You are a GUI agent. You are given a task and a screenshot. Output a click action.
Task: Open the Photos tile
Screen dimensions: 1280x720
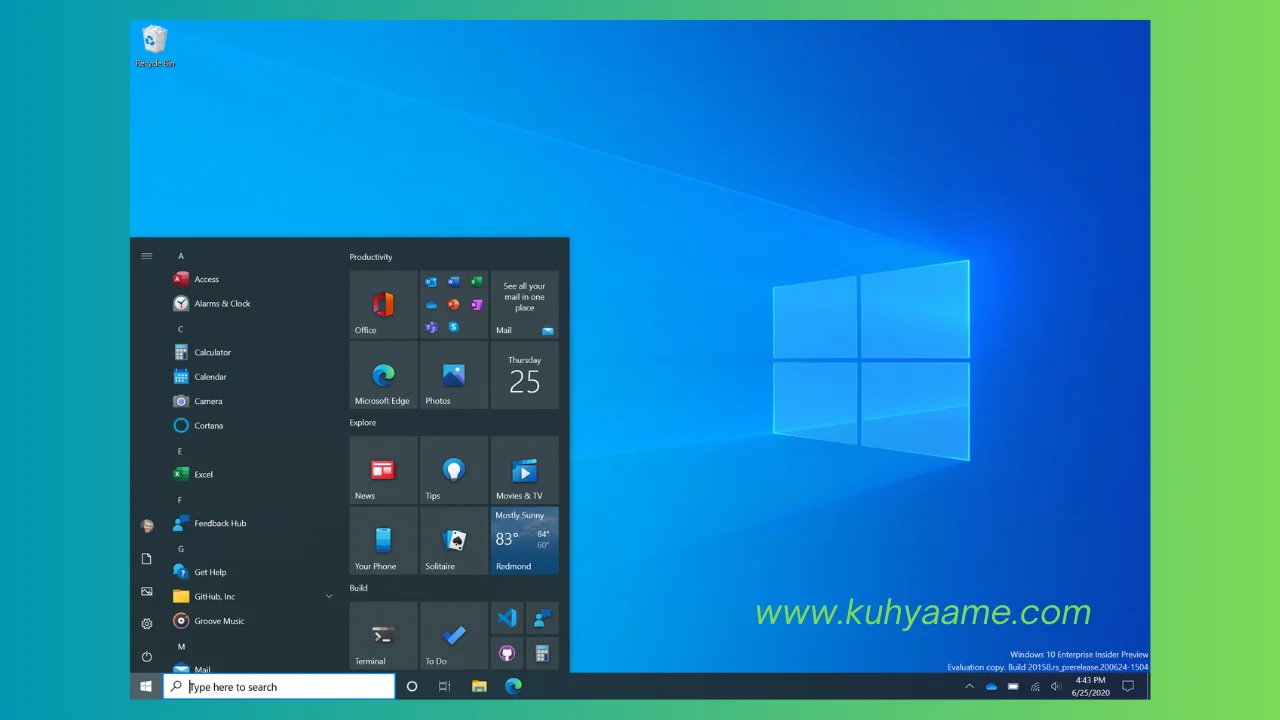coord(454,375)
